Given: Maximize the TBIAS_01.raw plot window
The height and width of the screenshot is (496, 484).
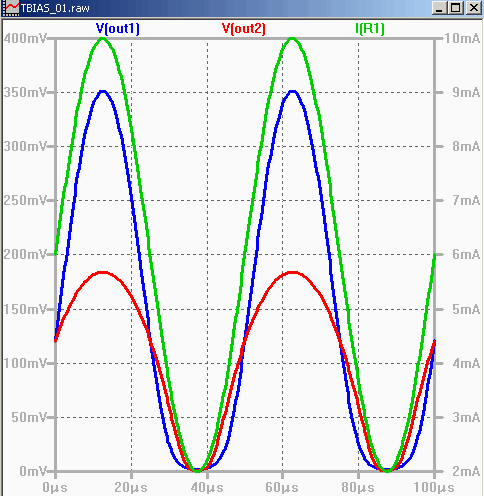Looking at the screenshot, I should [456, 8].
